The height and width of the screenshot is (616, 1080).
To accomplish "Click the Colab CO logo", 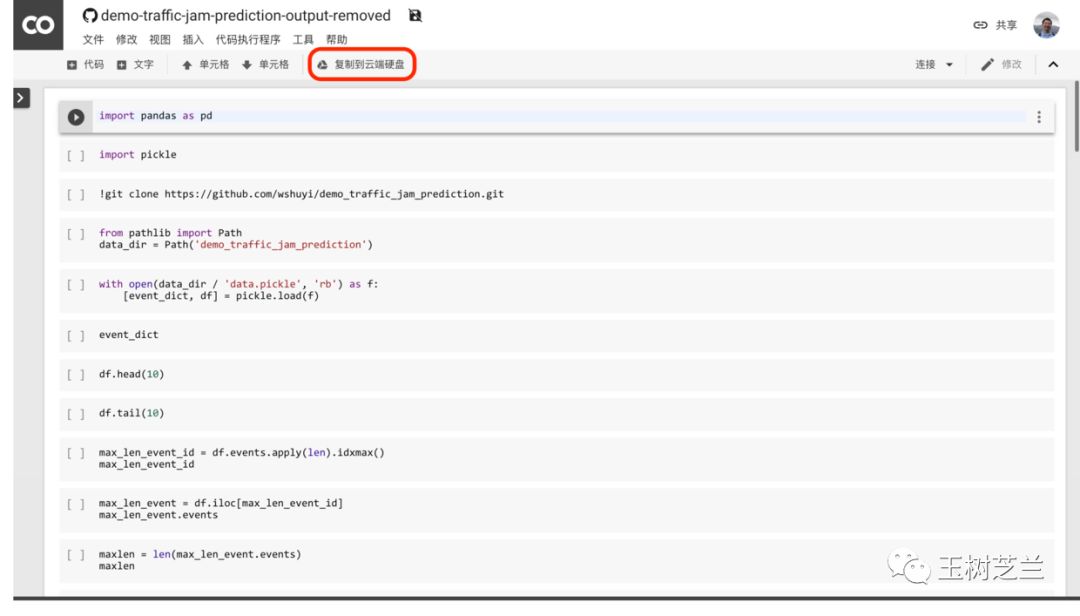I will pyautogui.click(x=38, y=25).
